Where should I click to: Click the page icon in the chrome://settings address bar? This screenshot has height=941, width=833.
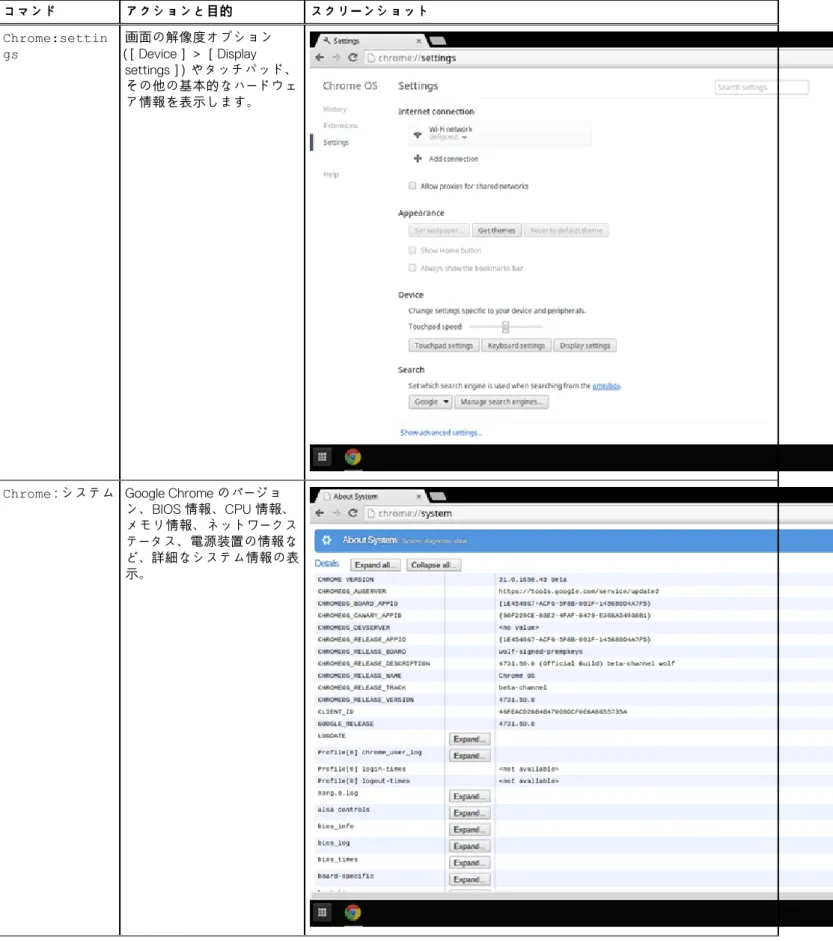point(371,58)
